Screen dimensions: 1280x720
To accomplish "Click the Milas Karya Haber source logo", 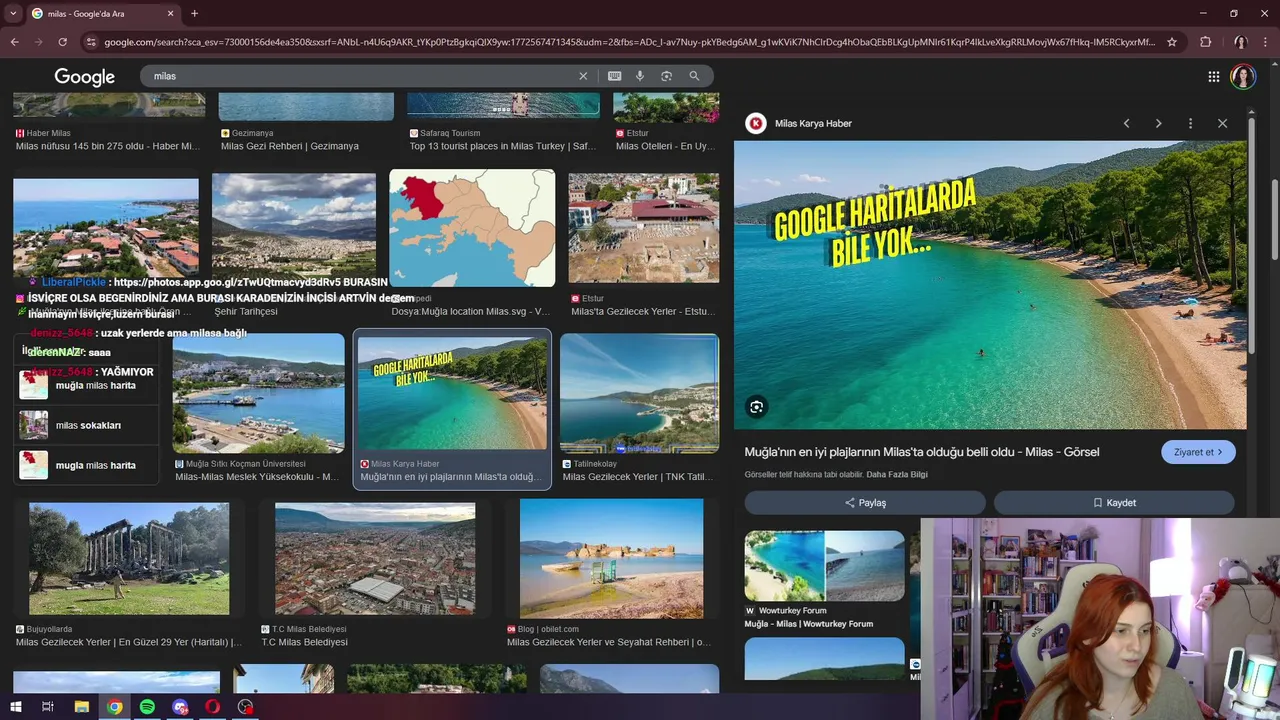I will 756,123.
